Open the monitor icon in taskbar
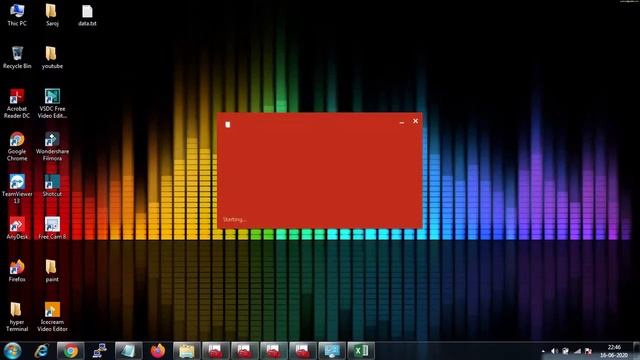Viewport: 640px width, 360px height. point(332,351)
